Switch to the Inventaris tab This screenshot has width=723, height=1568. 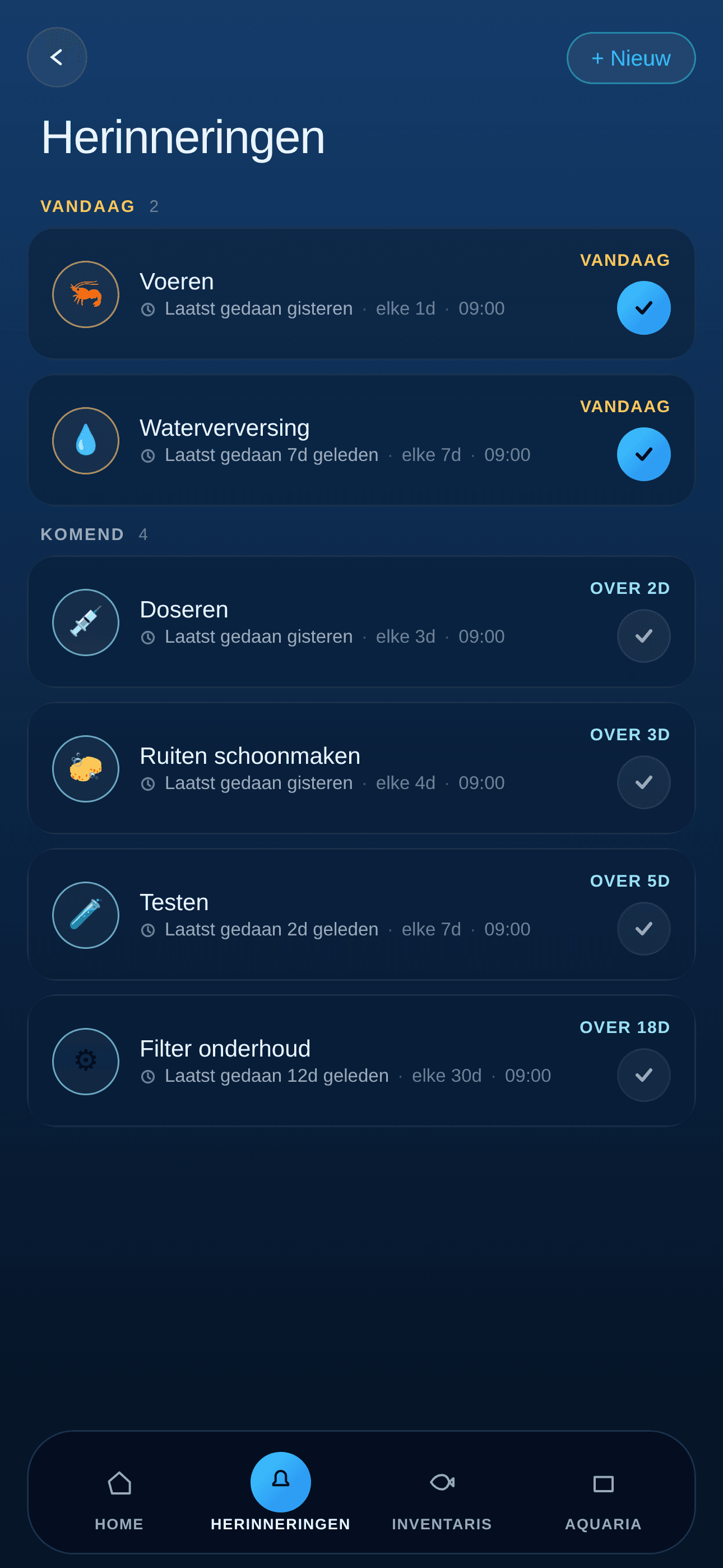442,1496
